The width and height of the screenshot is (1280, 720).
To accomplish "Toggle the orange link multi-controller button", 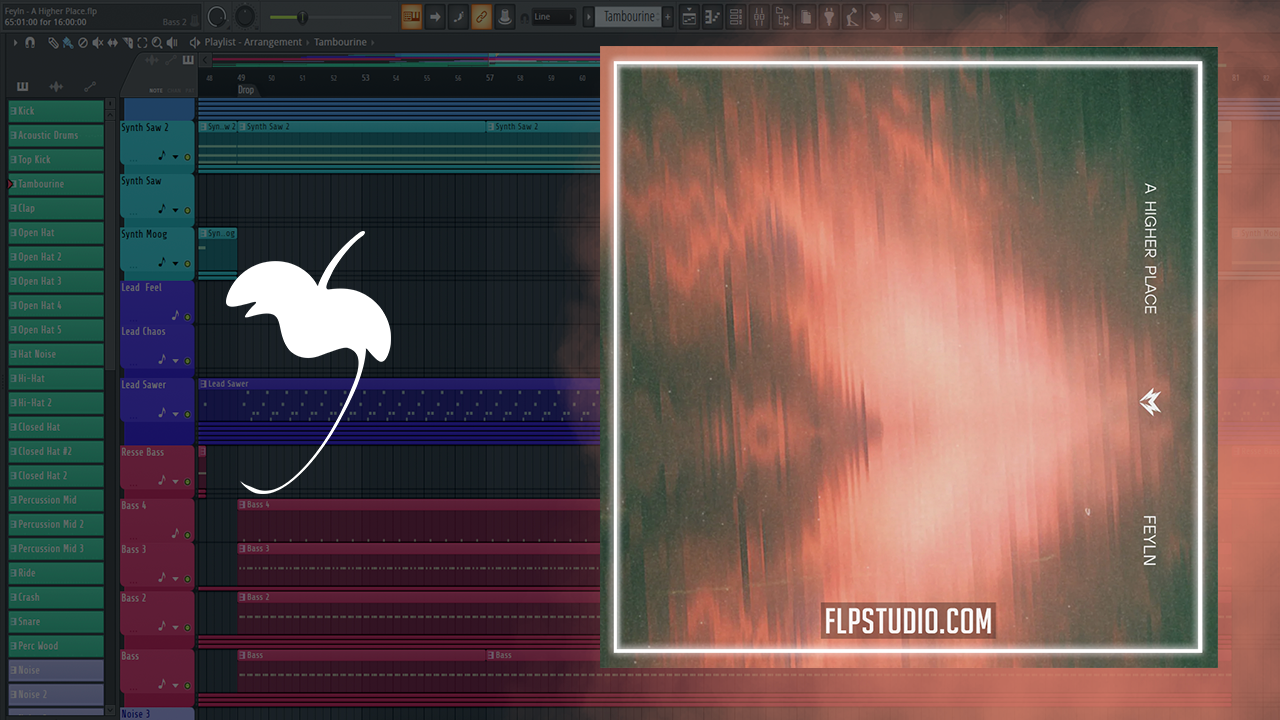I will (481, 17).
